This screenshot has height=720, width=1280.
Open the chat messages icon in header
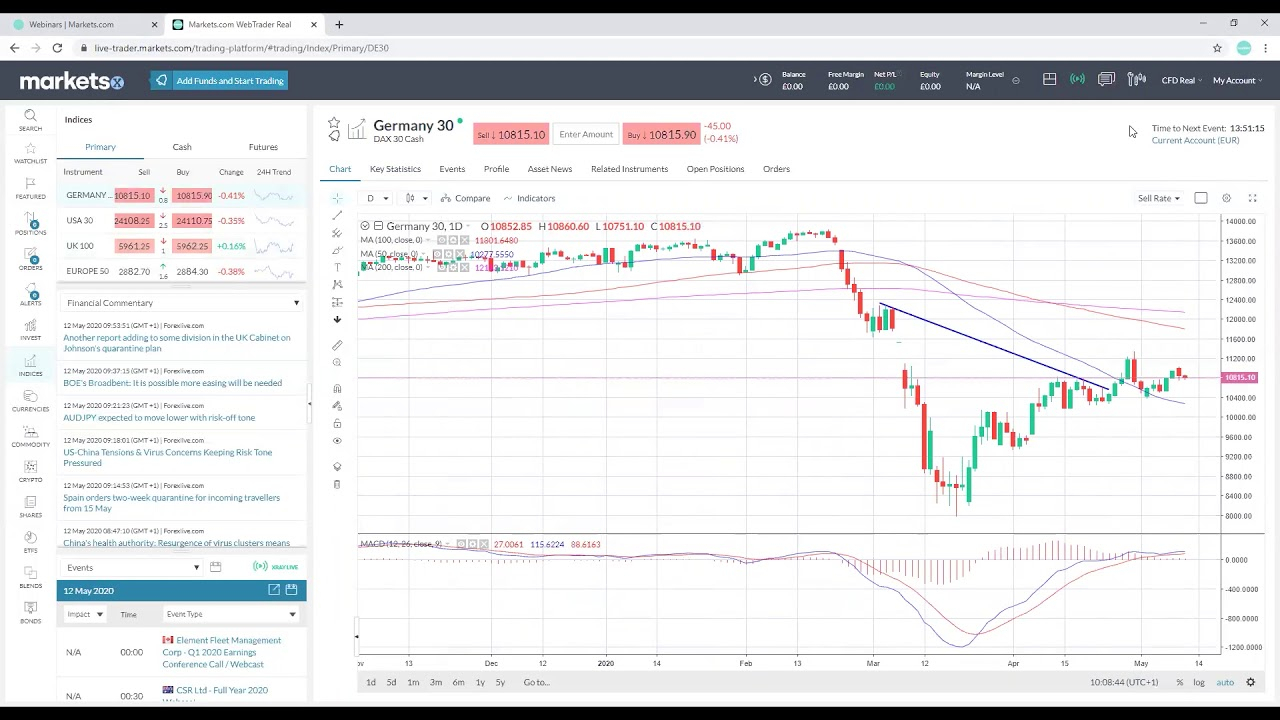1106,80
